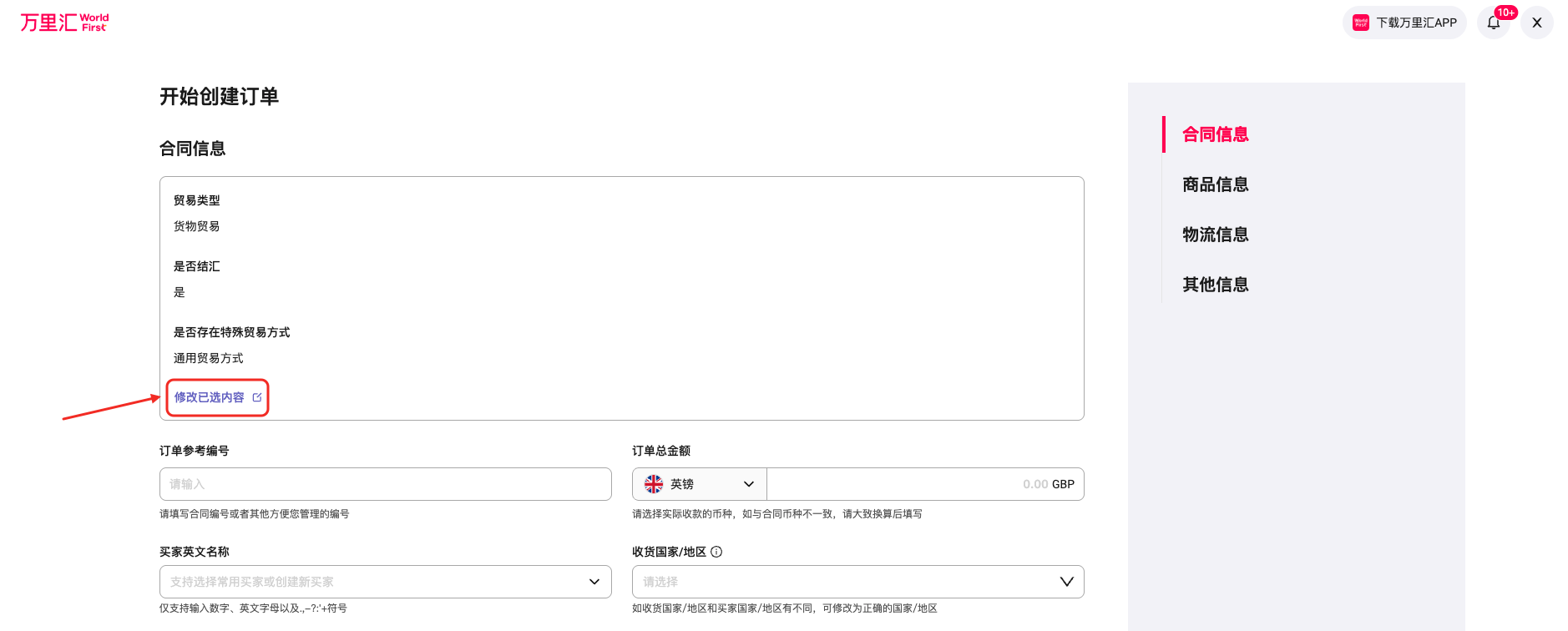Focus the 订单参考编号 input field
Screen dimensions: 1568x631
point(385,484)
